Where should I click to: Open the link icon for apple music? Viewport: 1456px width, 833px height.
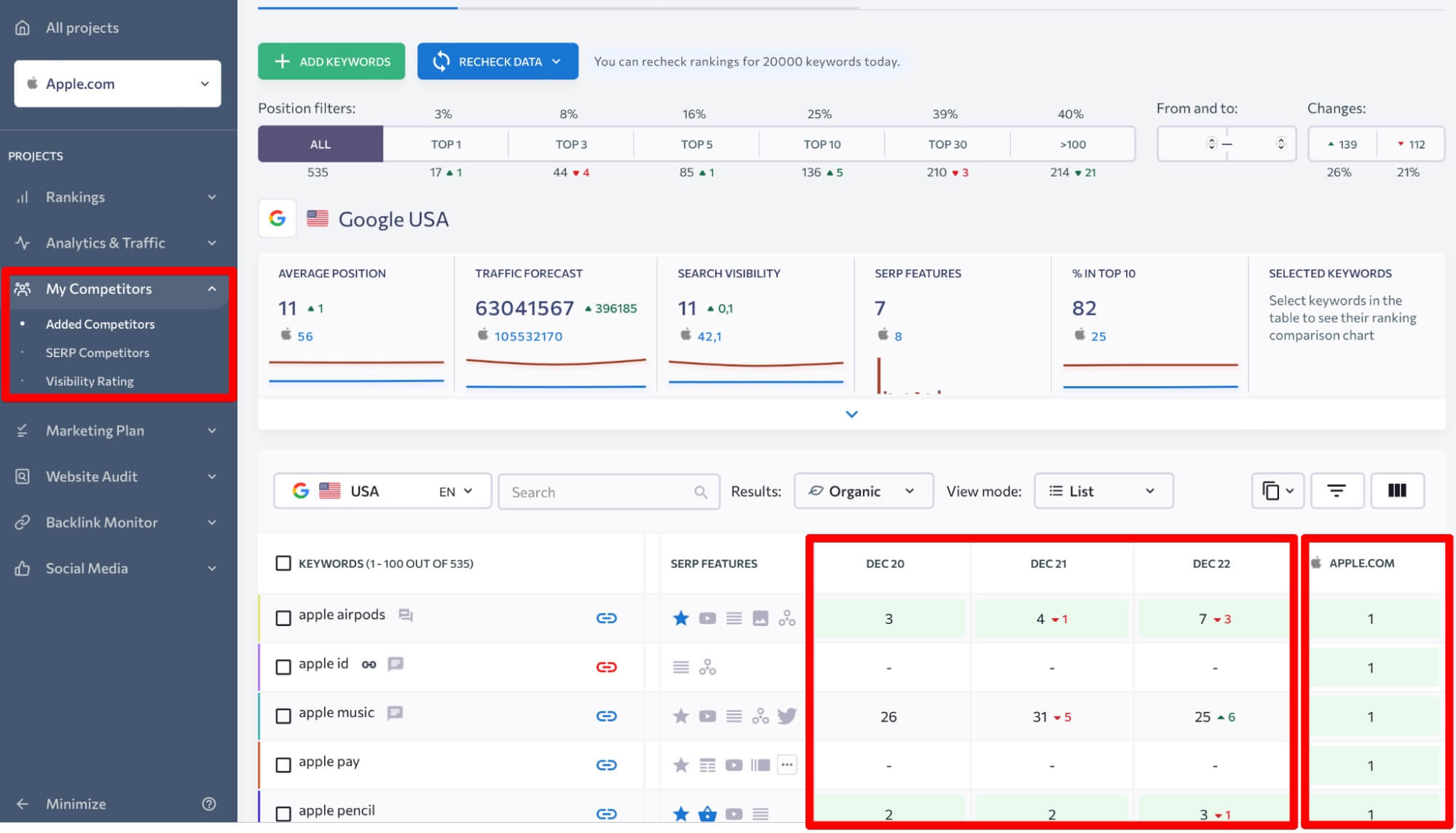(x=607, y=716)
